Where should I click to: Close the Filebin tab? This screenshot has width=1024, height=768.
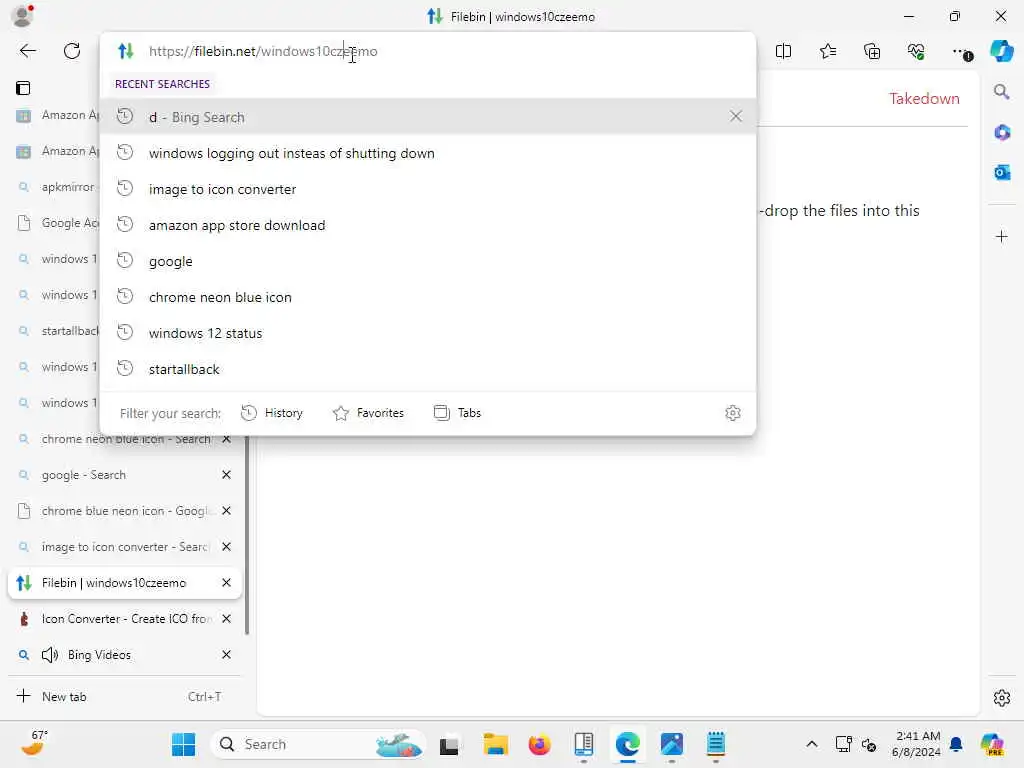[226, 583]
